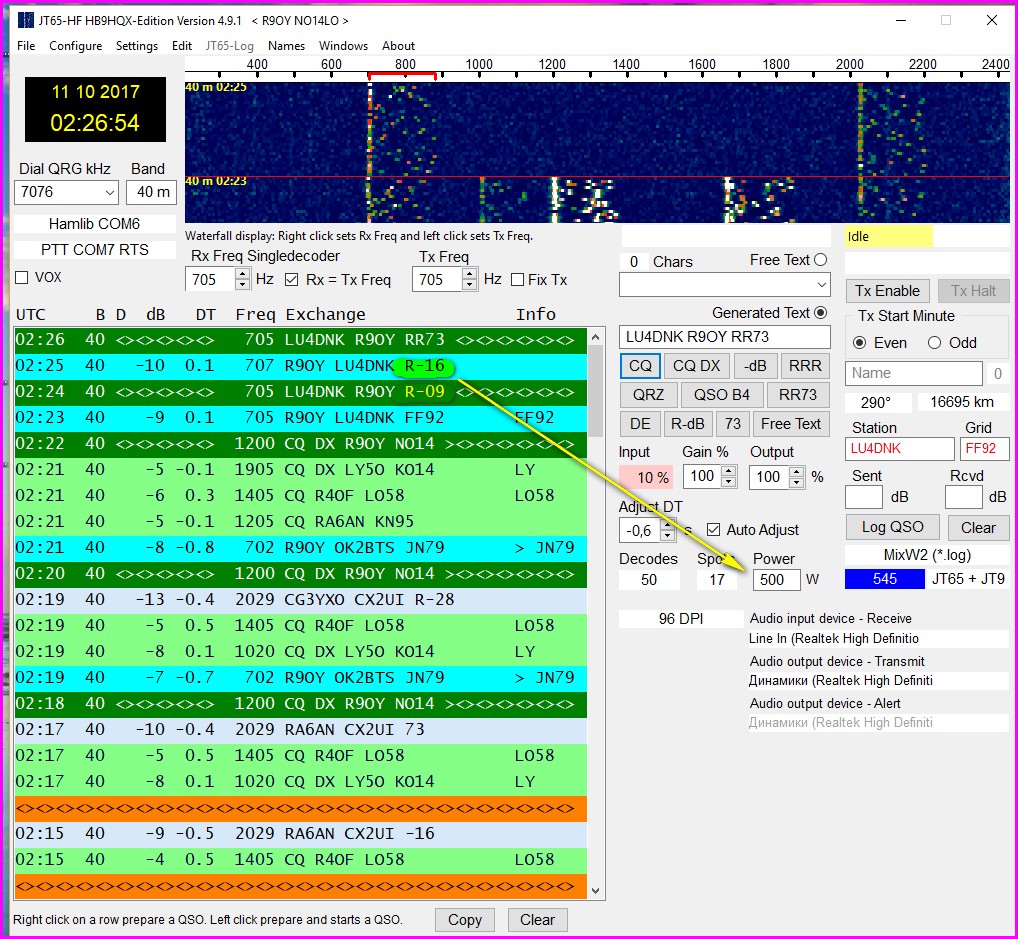
Task: Click the JT65-HF app icon in title bar
Action: click(x=25, y=20)
